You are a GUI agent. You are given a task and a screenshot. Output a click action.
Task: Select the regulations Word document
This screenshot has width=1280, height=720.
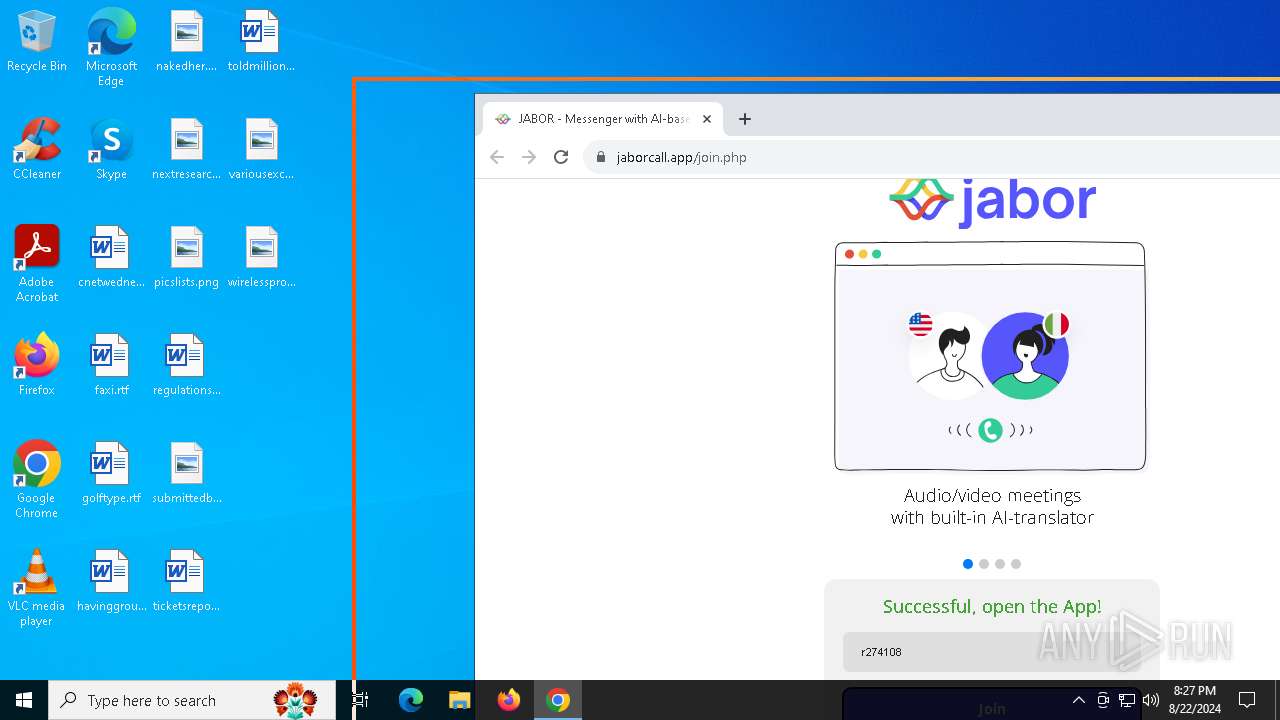(186, 366)
